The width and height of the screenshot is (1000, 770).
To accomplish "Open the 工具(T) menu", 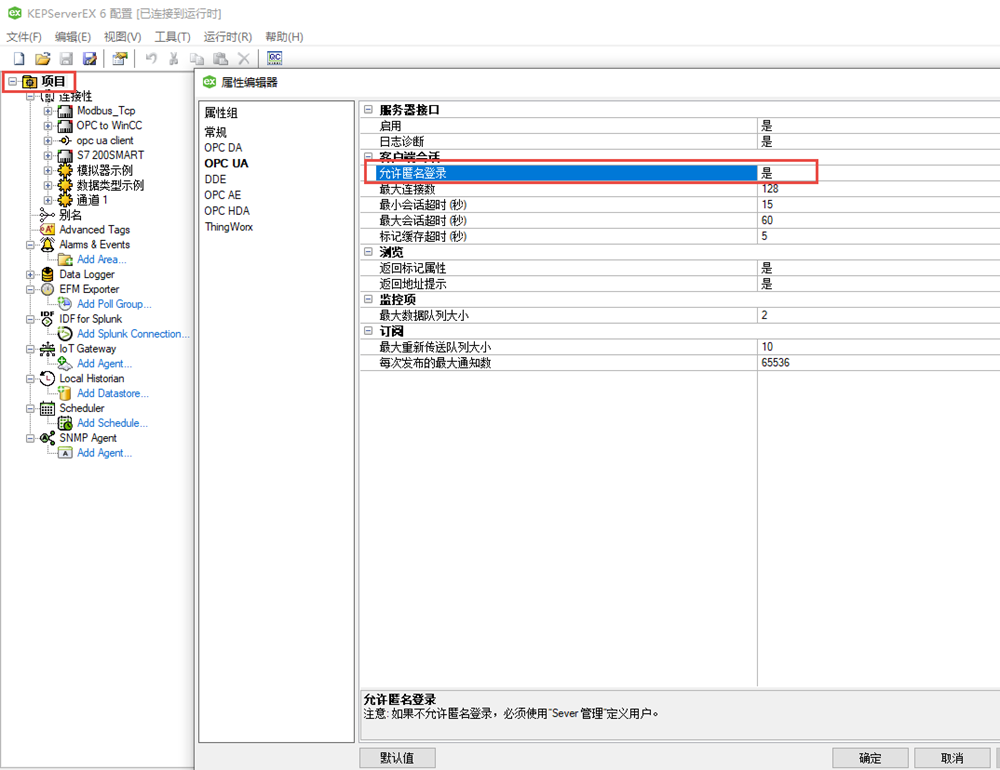I will click(172, 37).
